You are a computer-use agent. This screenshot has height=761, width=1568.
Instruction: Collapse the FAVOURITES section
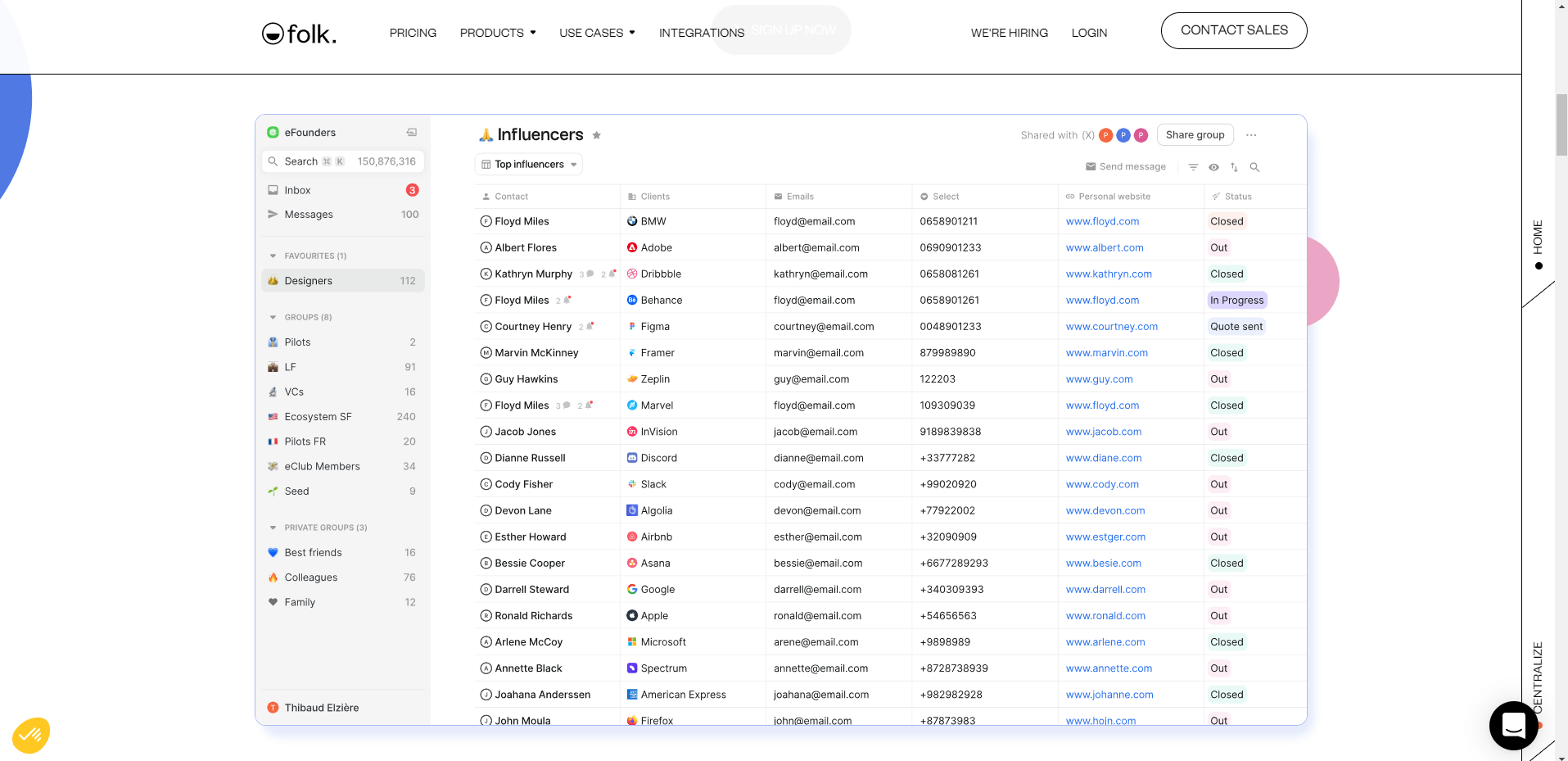point(273,256)
